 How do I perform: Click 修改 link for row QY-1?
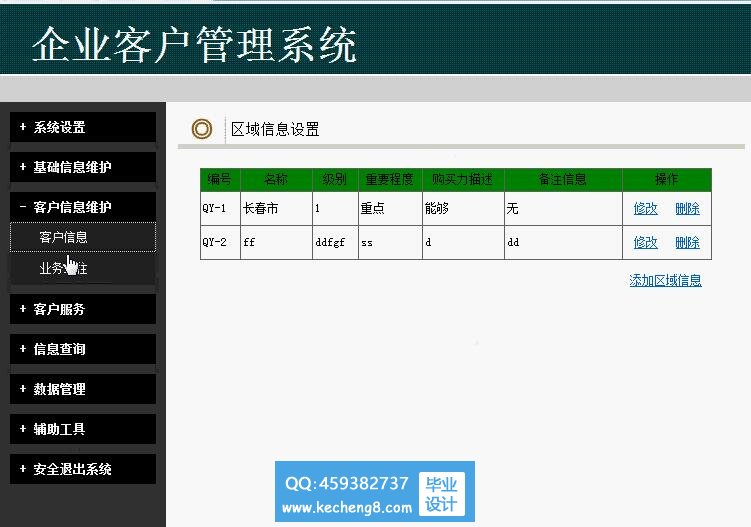[645, 208]
